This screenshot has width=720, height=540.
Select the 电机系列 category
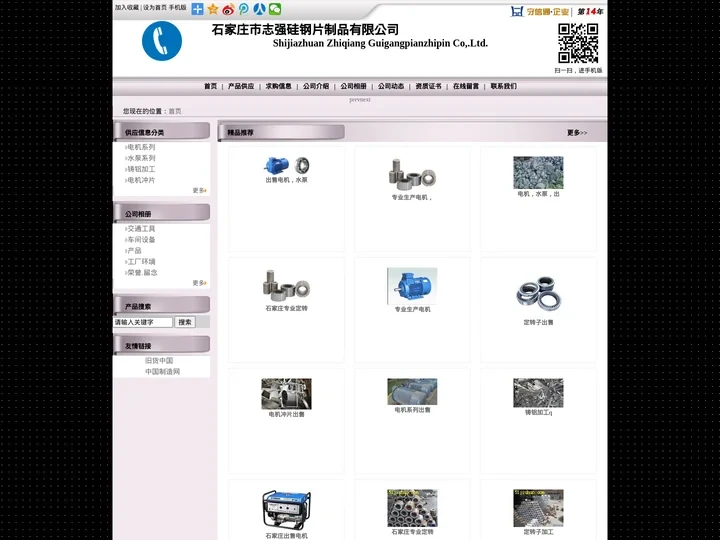click(141, 147)
